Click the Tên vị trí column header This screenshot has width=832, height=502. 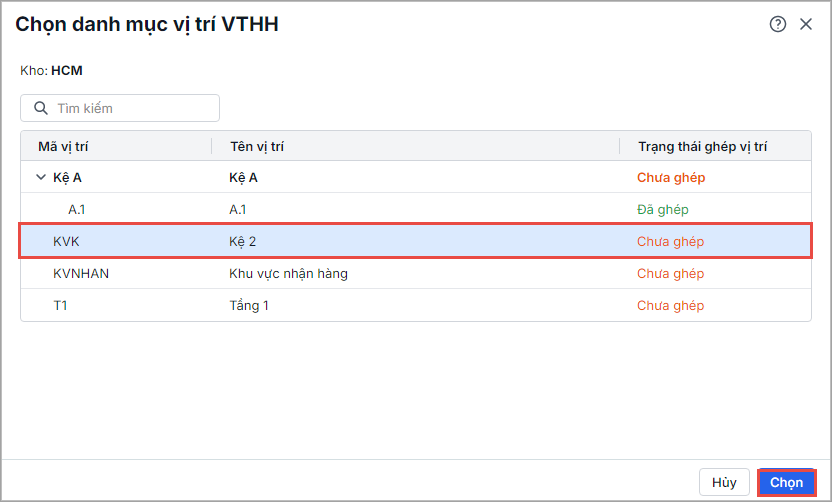coord(257,147)
